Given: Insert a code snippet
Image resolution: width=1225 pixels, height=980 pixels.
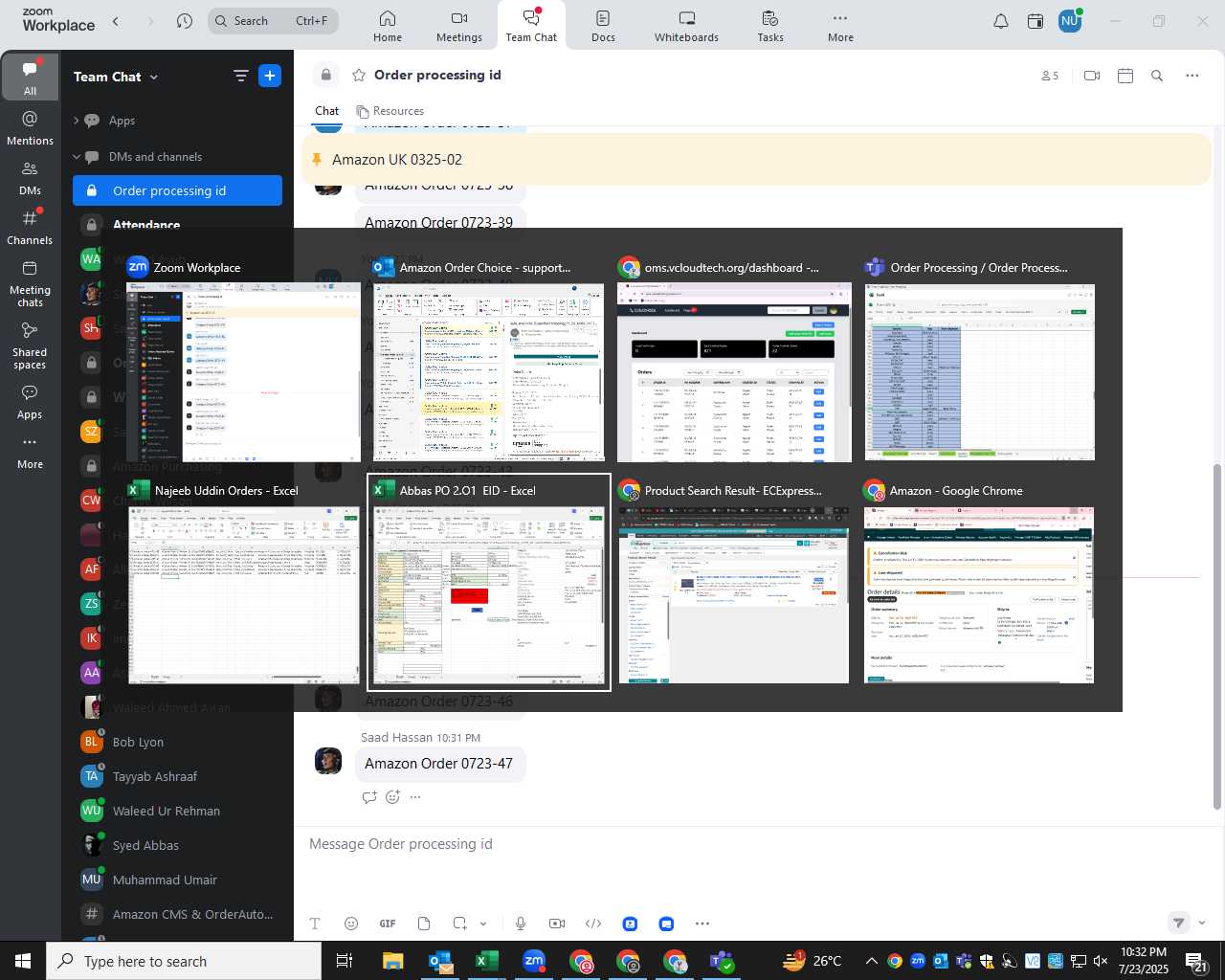Looking at the screenshot, I should click(593, 924).
